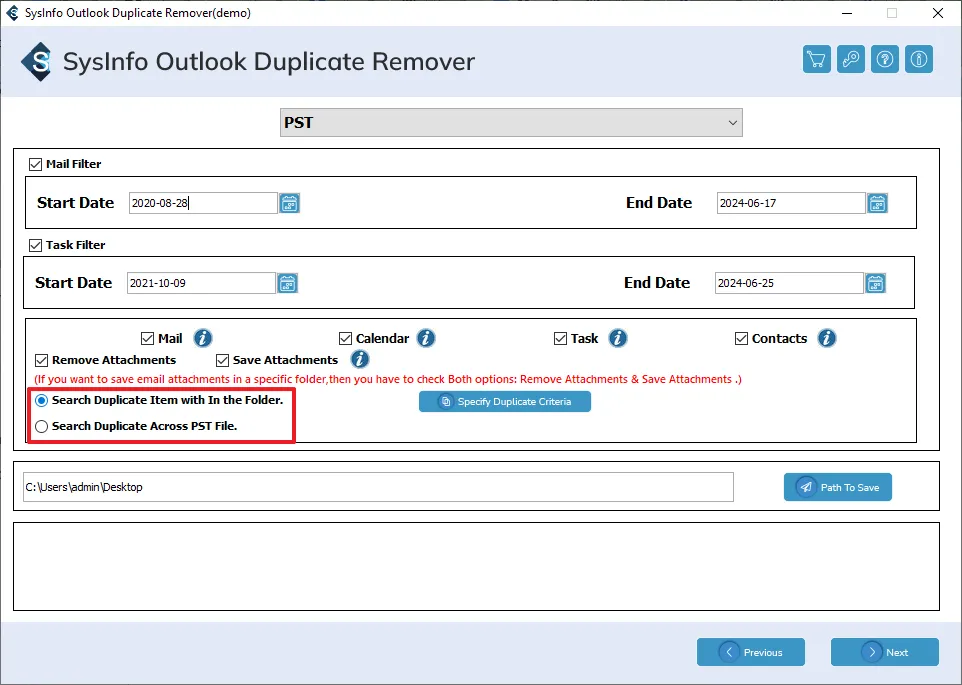This screenshot has width=962, height=685.
Task: Click the SysInfo logo in header
Action: 37,61
